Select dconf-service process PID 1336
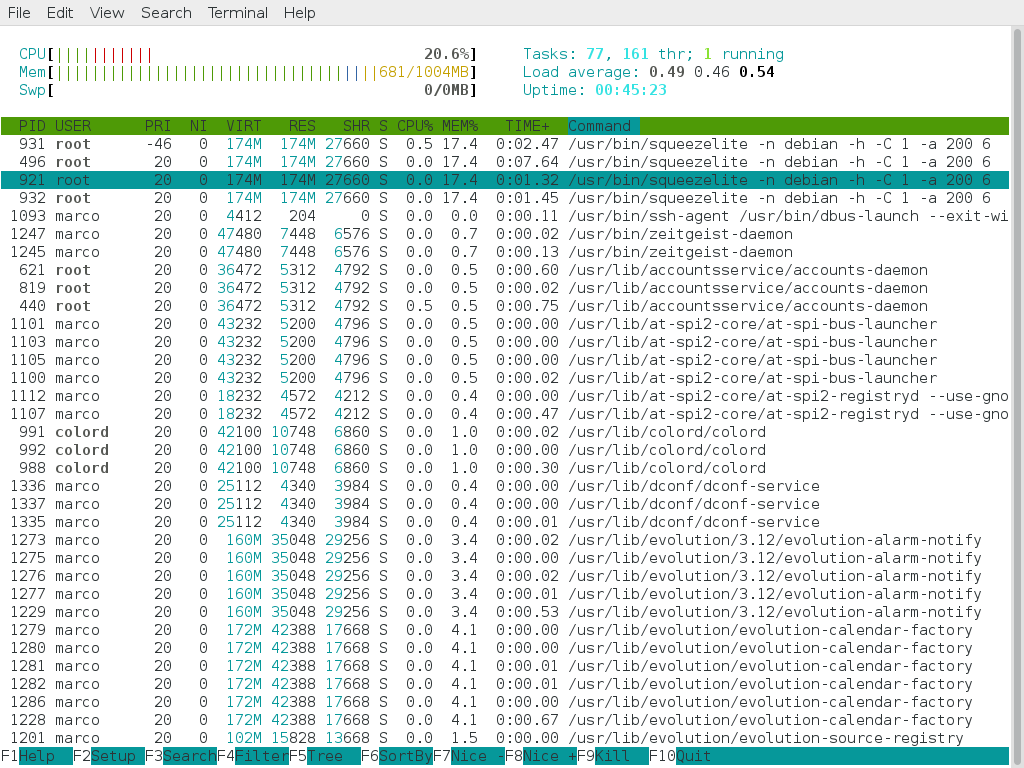 505,487
